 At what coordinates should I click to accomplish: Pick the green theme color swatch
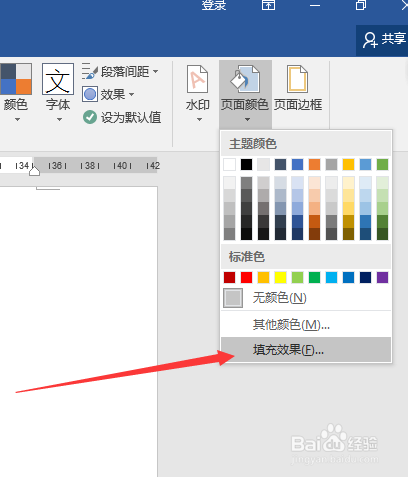click(382, 164)
